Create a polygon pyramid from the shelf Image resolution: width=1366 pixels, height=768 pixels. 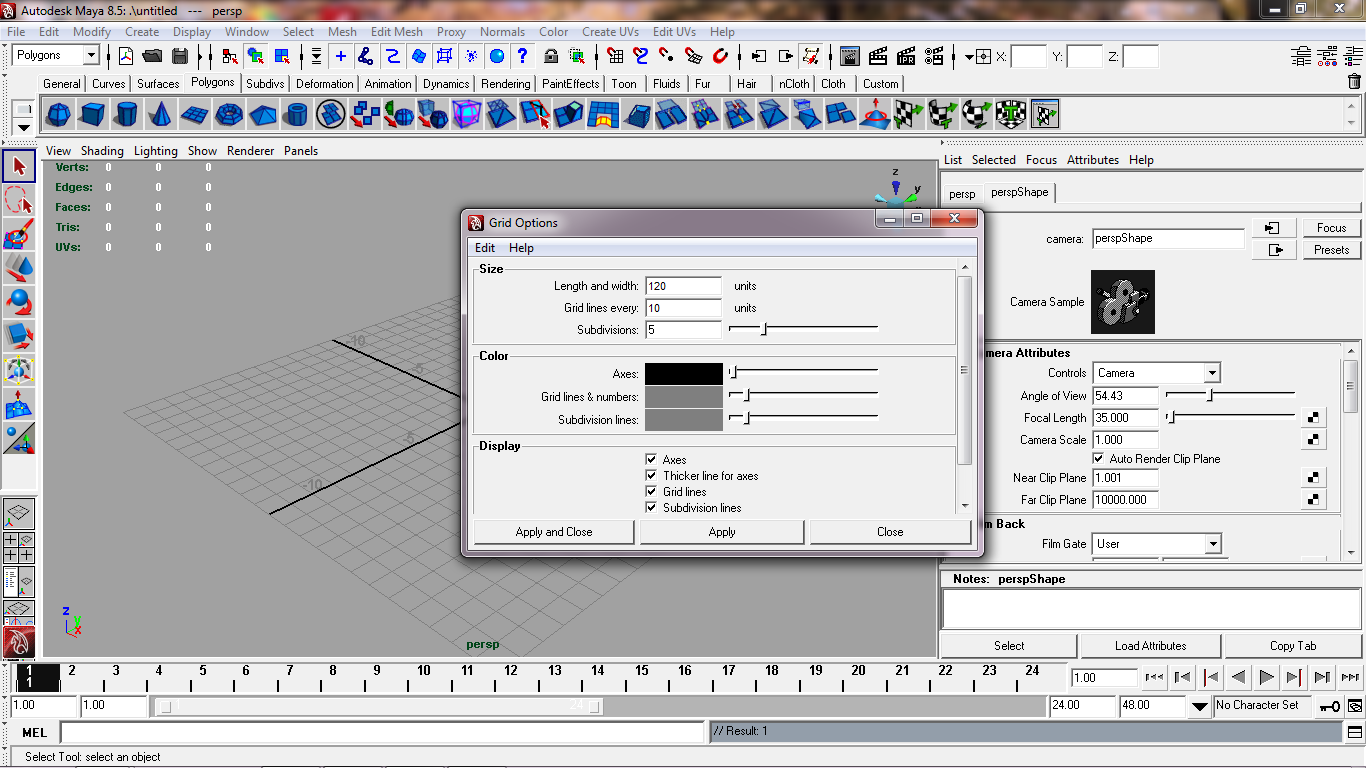pyautogui.click(x=263, y=115)
